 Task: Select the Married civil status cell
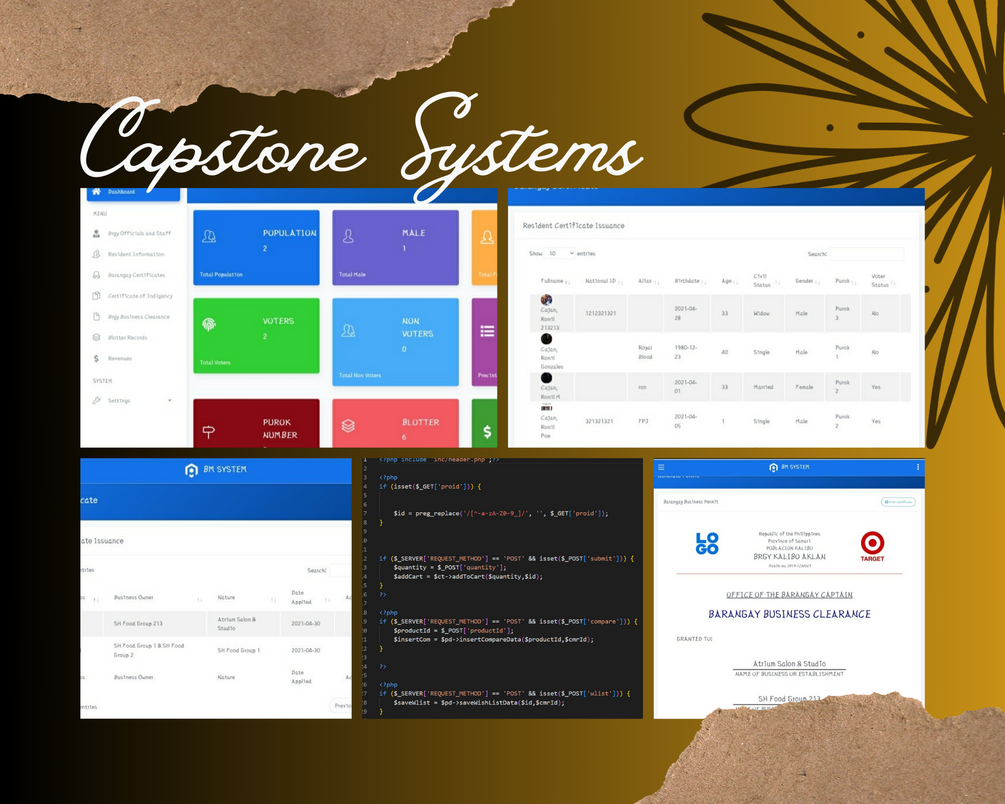(763, 387)
